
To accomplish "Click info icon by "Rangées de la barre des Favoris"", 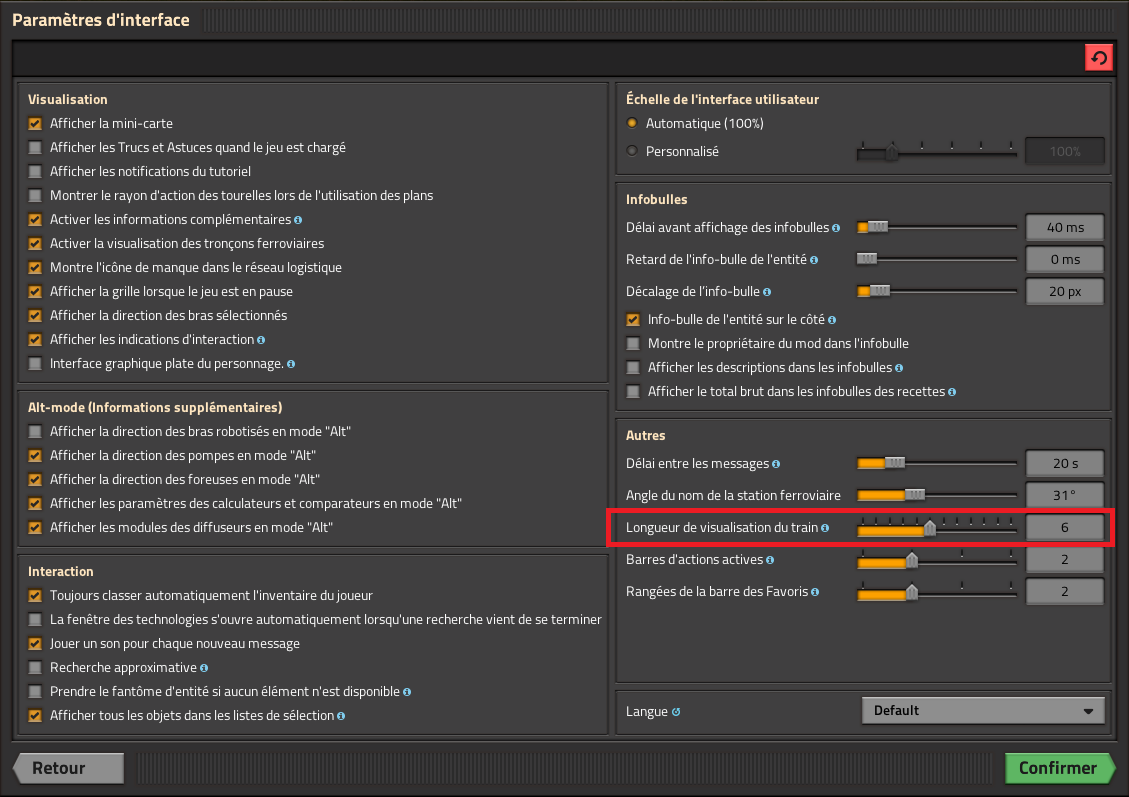I will (x=817, y=592).
